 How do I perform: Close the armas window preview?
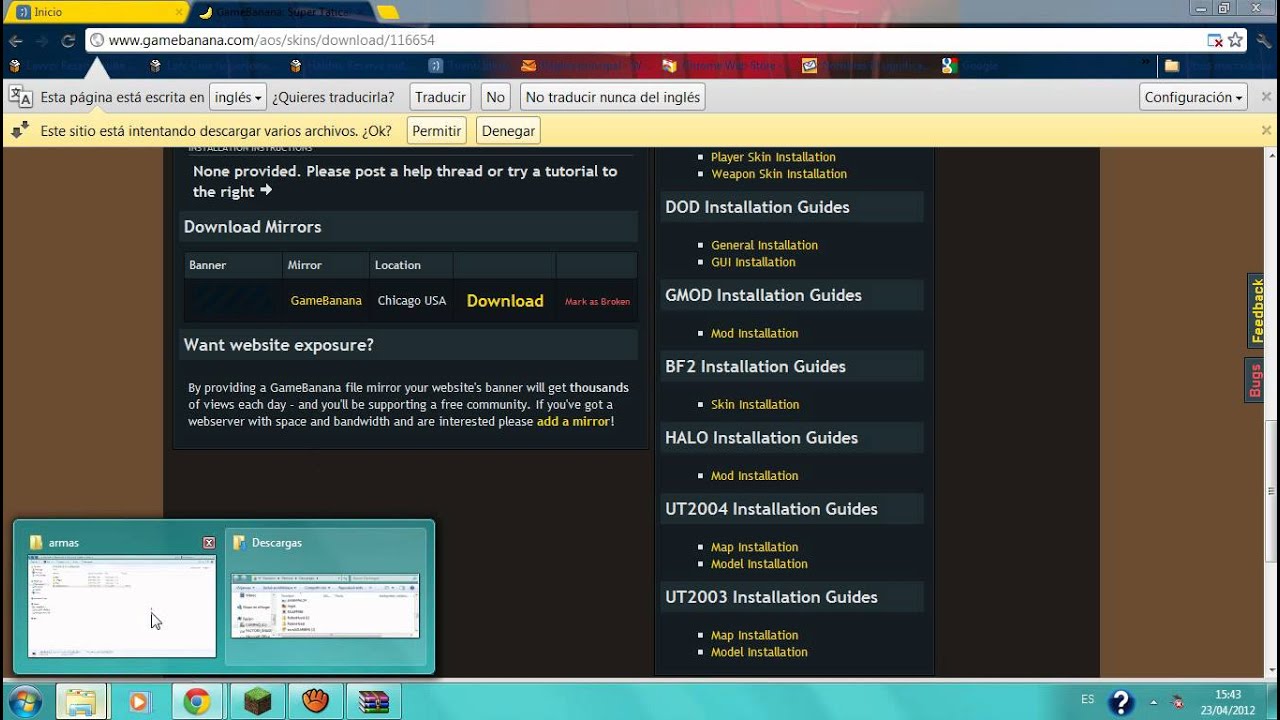[x=209, y=542]
